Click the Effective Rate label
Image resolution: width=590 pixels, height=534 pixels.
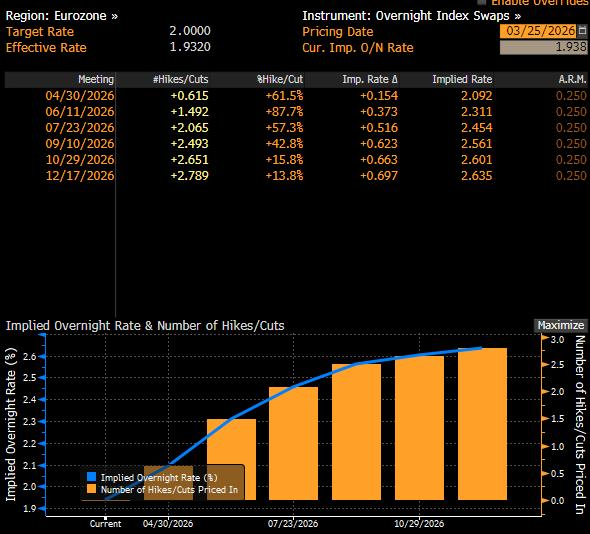click(x=46, y=48)
